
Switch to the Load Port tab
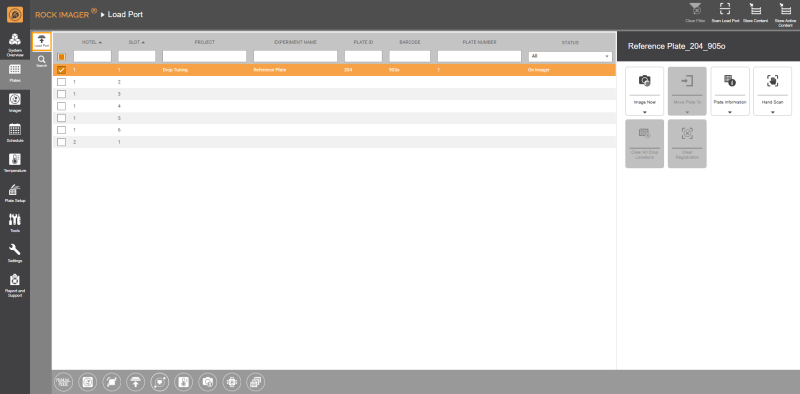(x=41, y=42)
